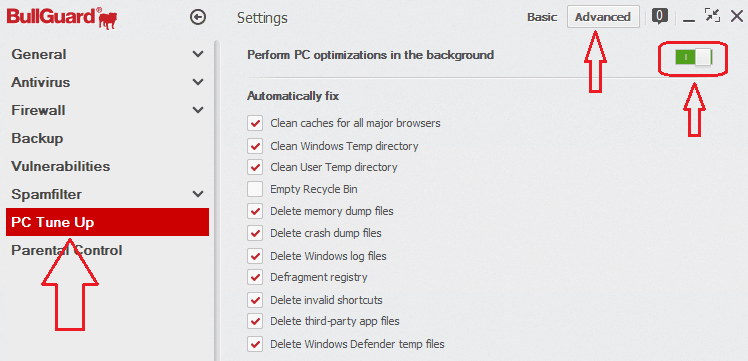Expand the Firewall section chevron
This screenshot has height=361, width=748.
click(198, 111)
